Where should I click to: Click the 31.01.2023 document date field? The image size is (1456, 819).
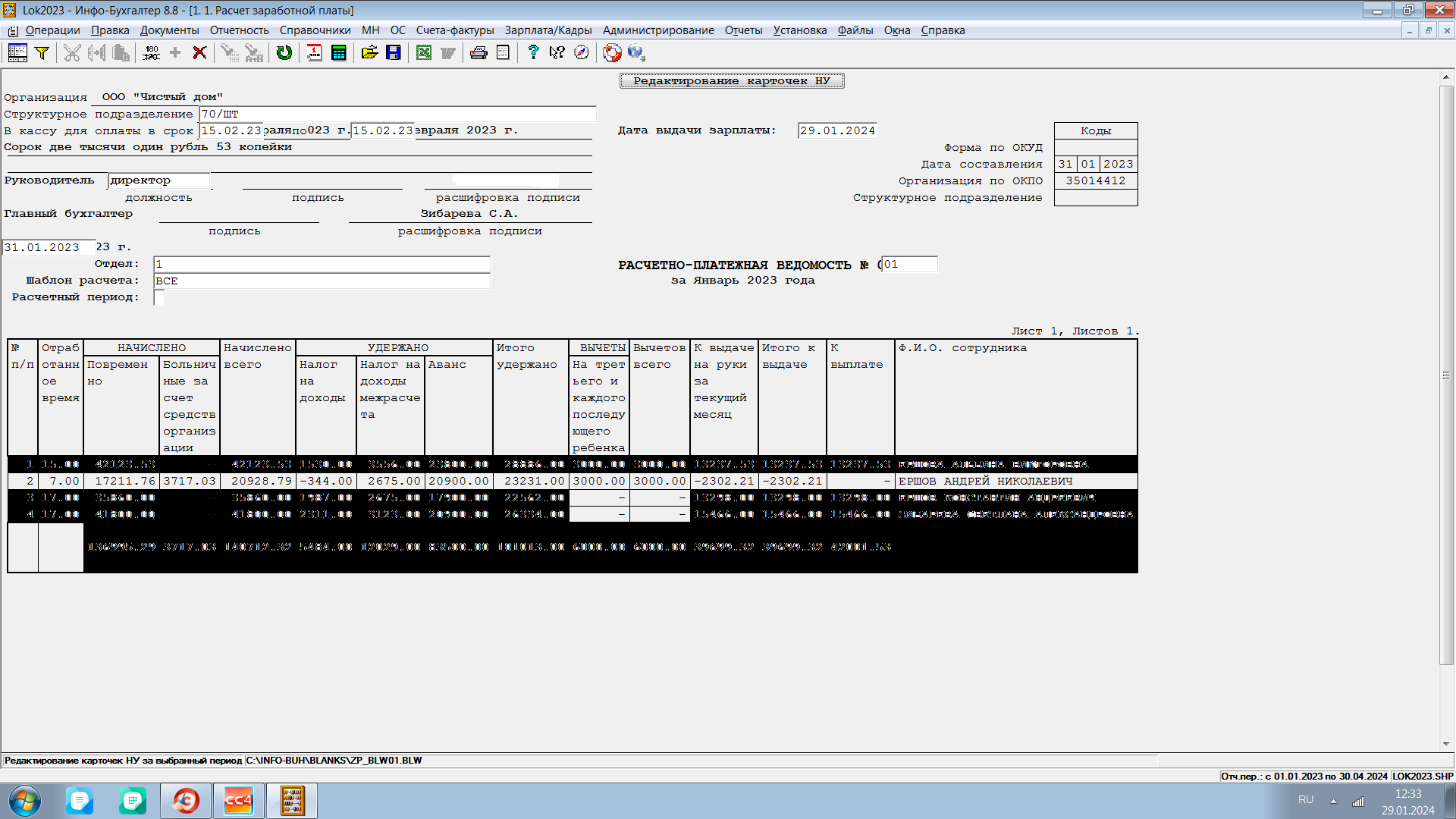[x=49, y=247]
